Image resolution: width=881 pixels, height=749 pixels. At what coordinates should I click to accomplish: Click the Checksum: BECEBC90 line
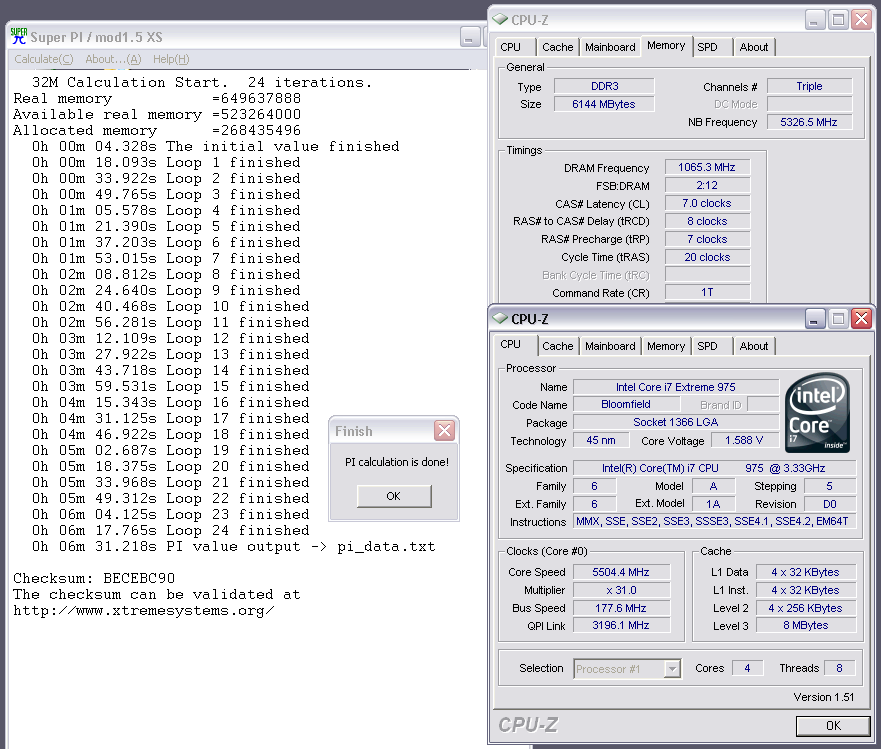tap(94, 578)
